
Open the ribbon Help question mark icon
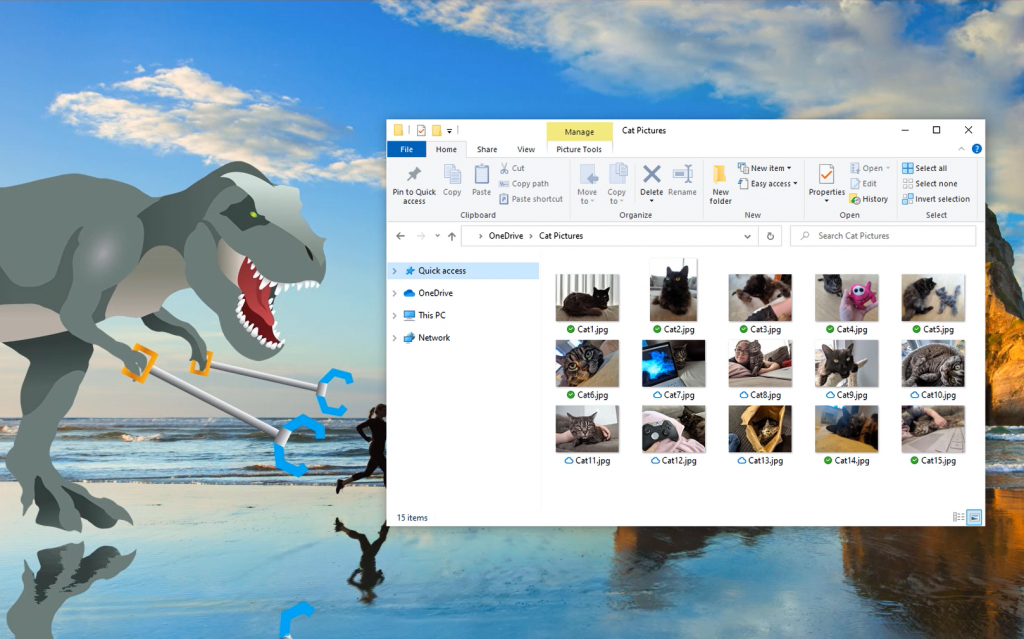point(976,149)
